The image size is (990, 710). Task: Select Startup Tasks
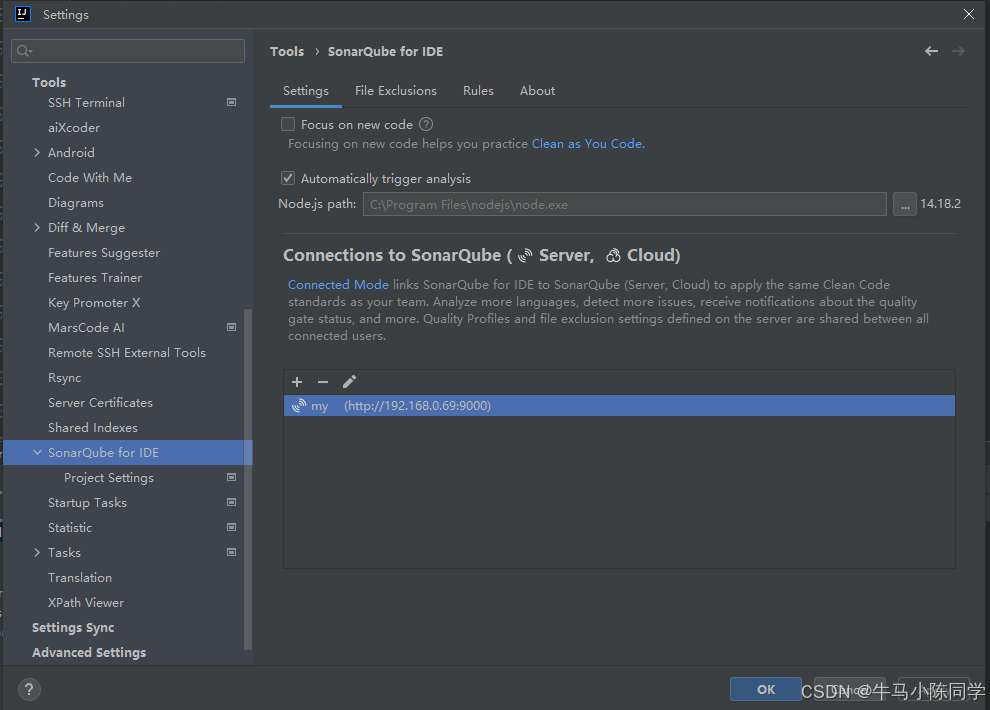87,503
